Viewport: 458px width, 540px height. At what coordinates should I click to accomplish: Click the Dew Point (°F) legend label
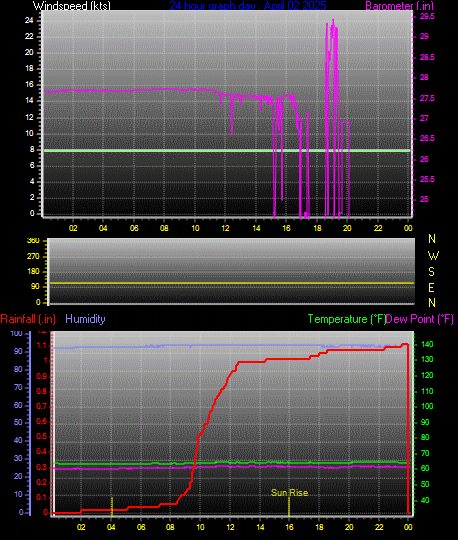(419, 319)
